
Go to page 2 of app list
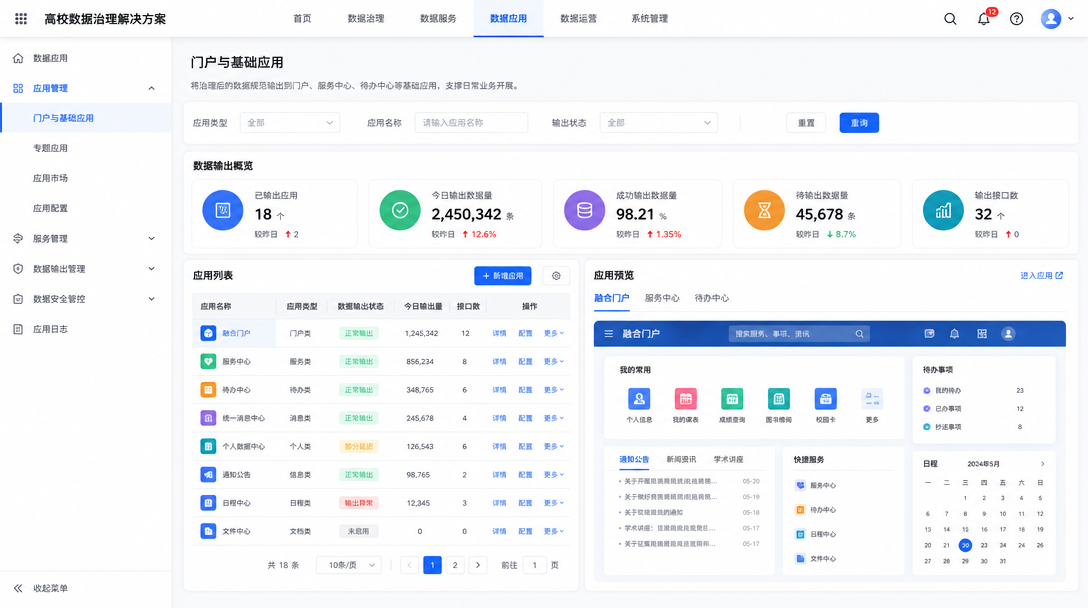tap(455, 565)
